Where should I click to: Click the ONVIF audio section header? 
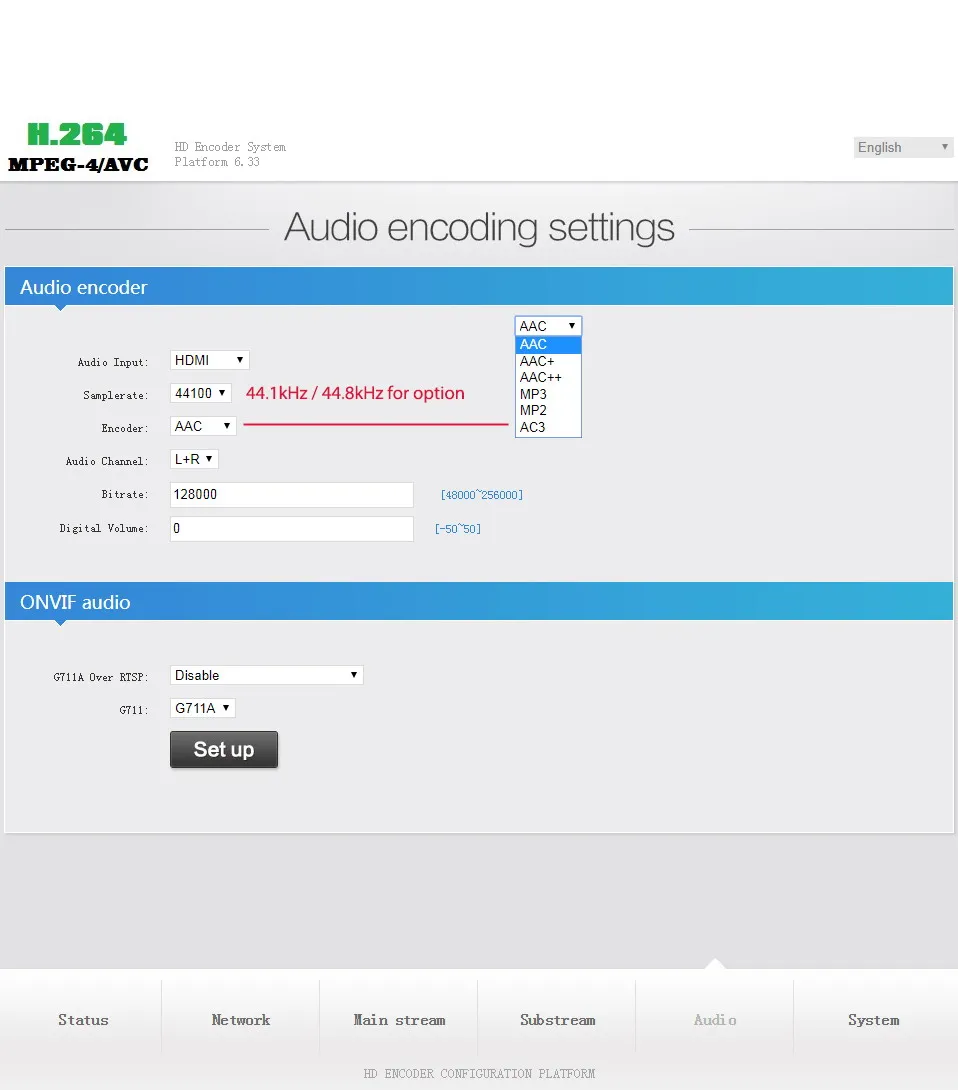click(479, 601)
